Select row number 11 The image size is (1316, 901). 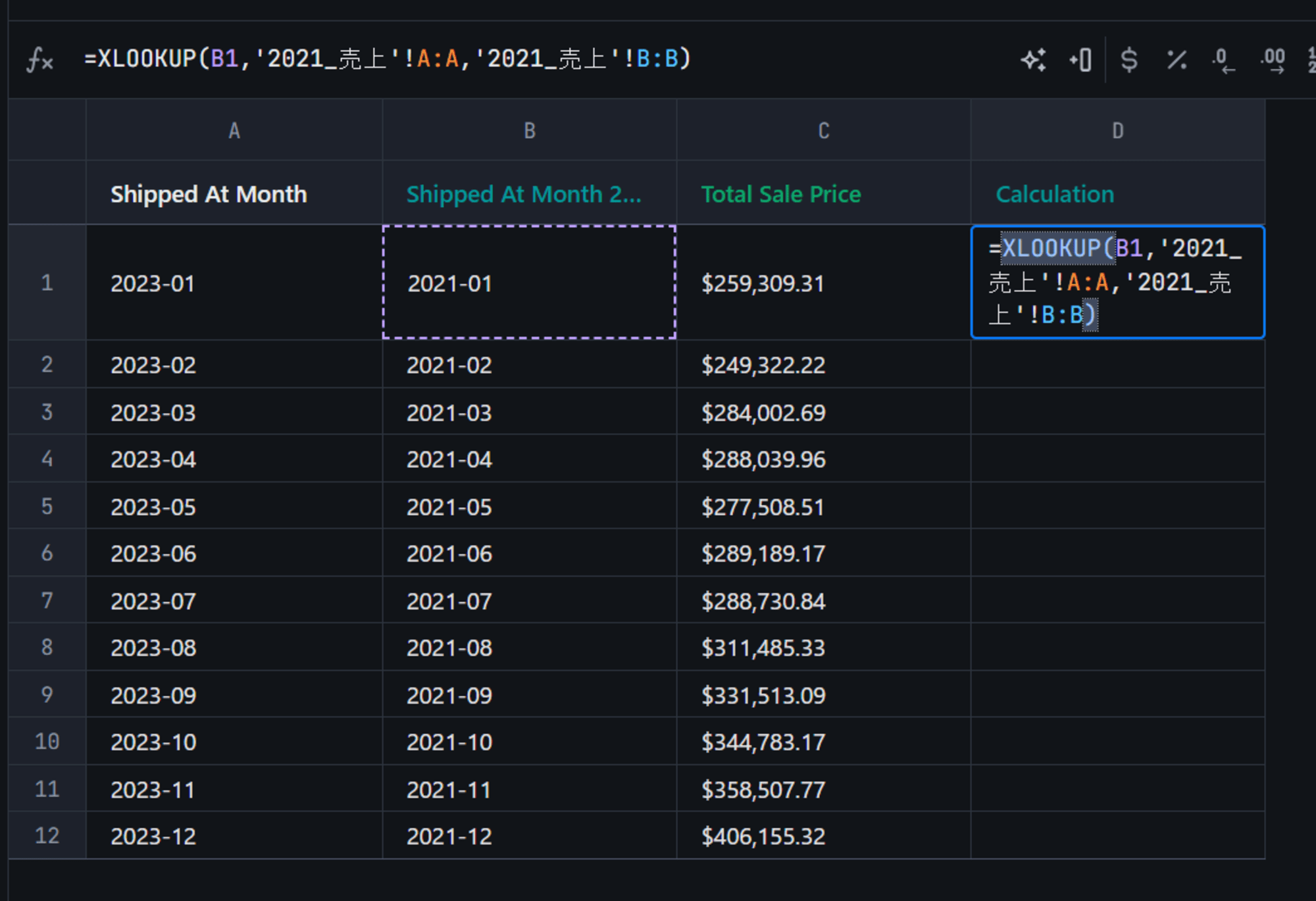point(47,789)
